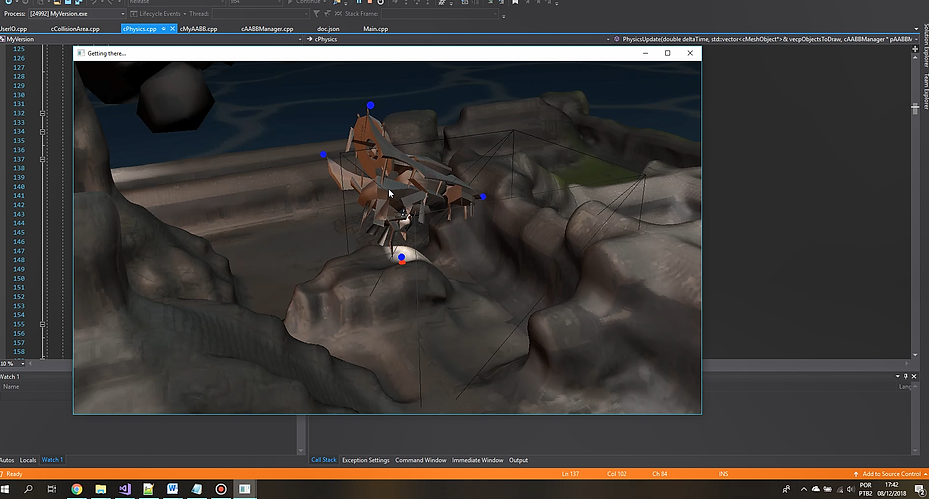Open the Main.cpp tab
Viewport: 929px width, 499px height.
pyautogui.click(x=376, y=28)
